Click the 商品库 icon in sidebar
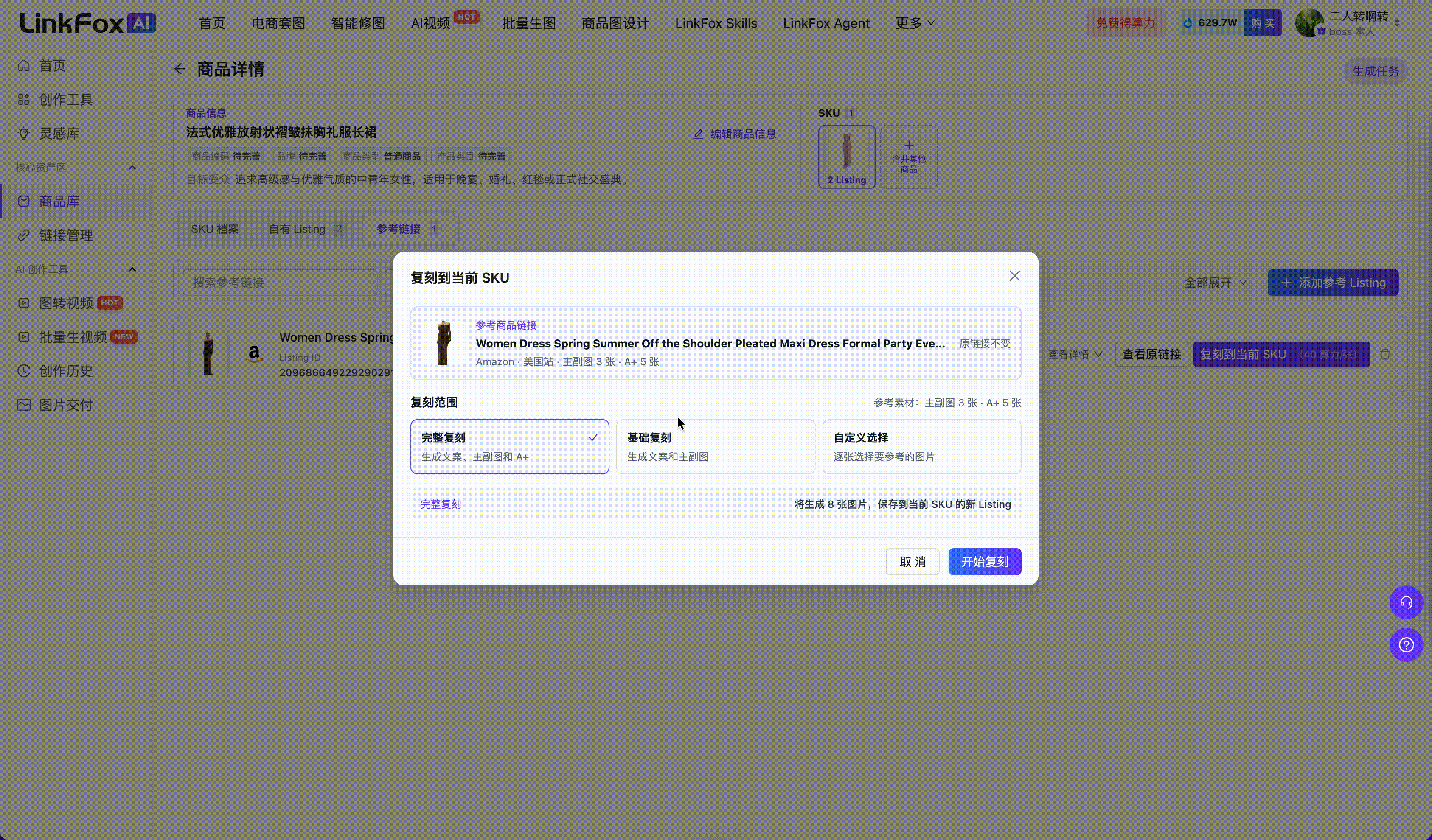The width and height of the screenshot is (1432, 840). click(23, 201)
